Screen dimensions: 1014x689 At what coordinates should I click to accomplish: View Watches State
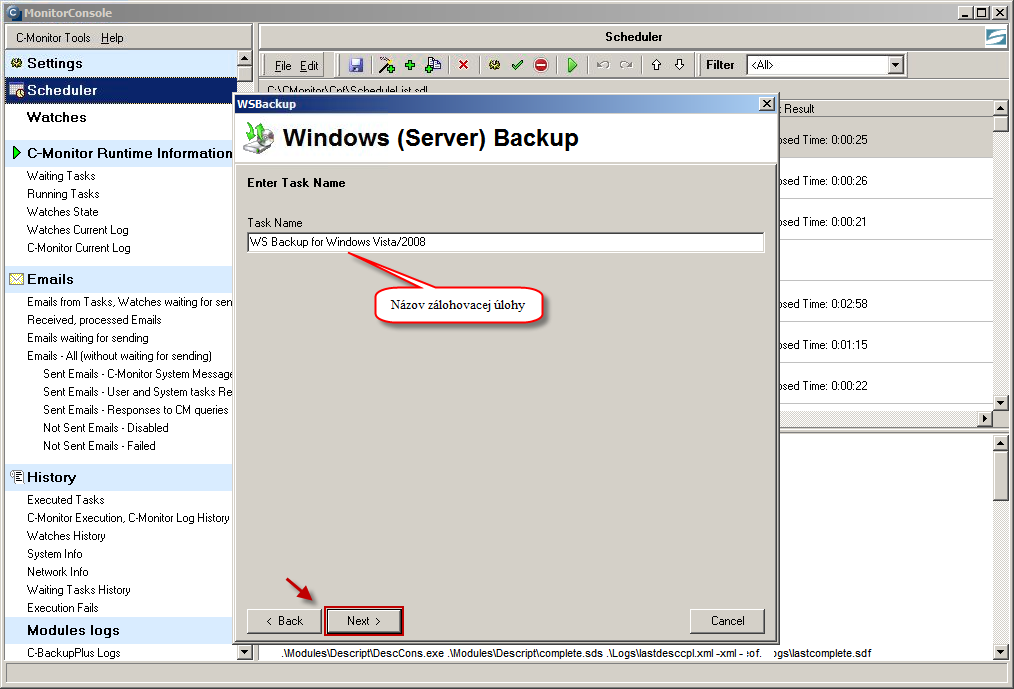[63, 212]
